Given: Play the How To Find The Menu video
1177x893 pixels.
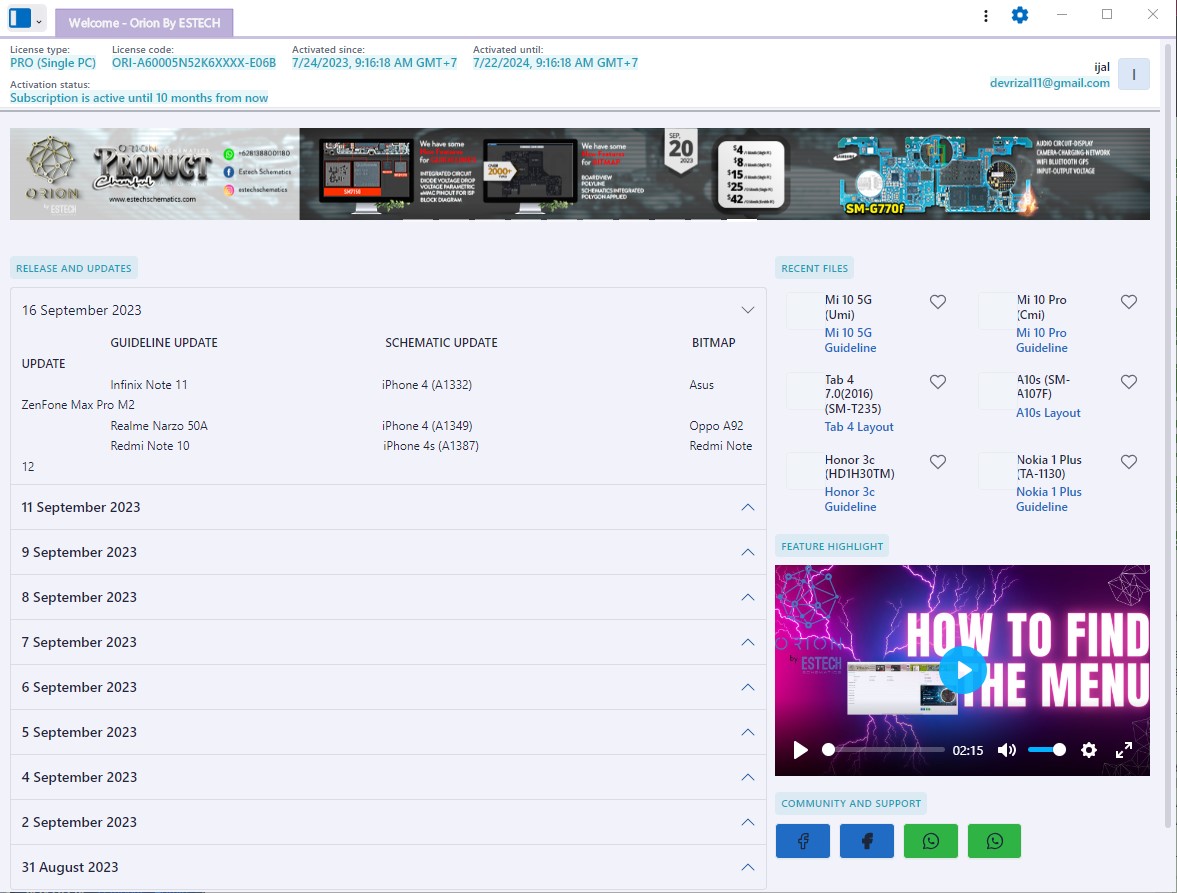Looking at the screenshot, I should [x=962, y=669].
